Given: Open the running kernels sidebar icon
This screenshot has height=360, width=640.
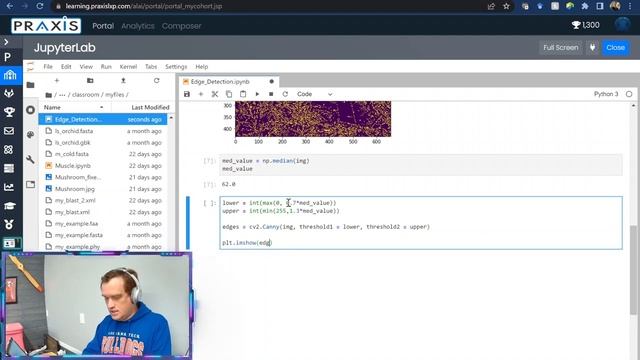Looking at the screenshot, I should pos(31,110).
